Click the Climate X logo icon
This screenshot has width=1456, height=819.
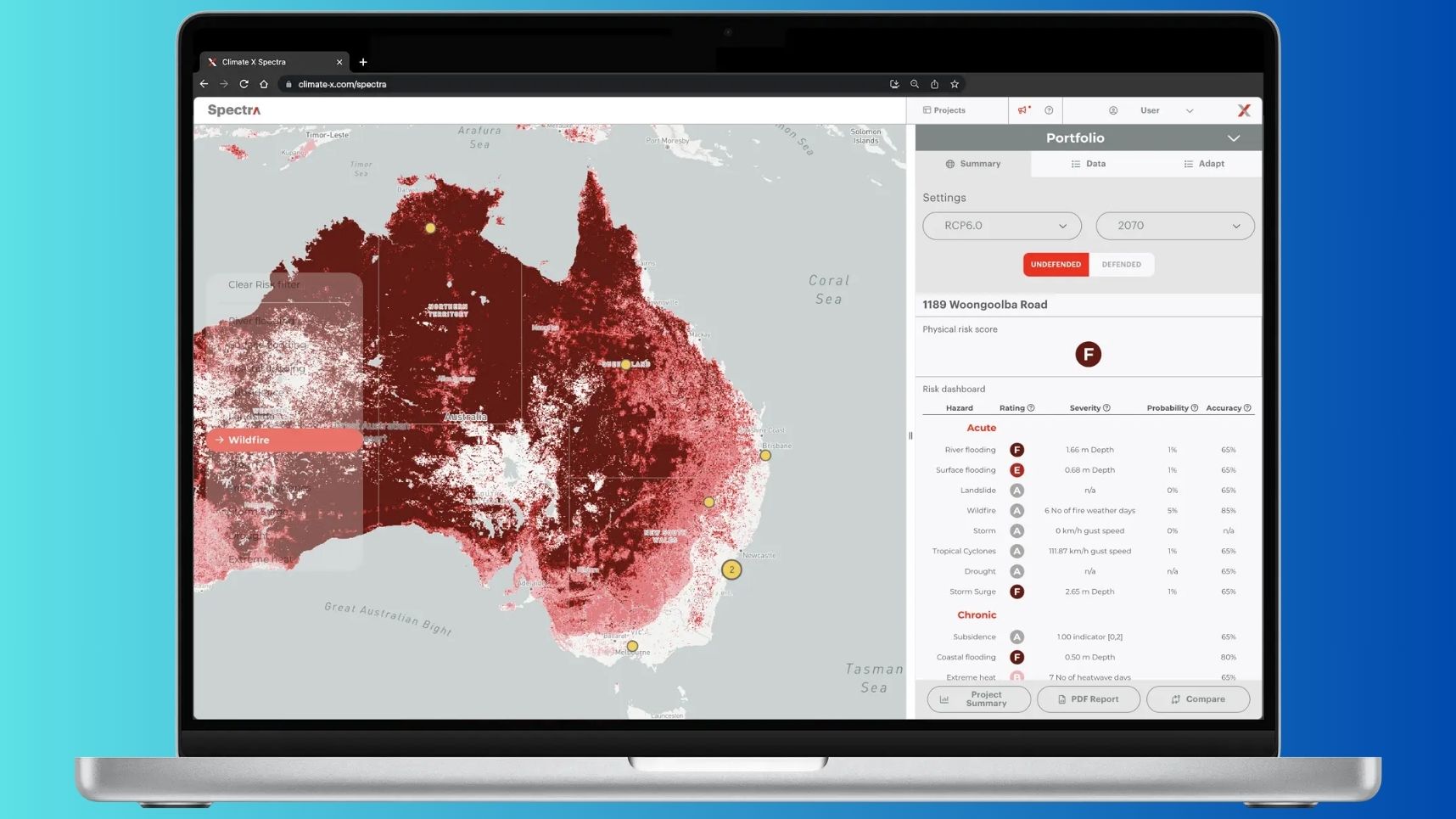tap(1244, 110)
